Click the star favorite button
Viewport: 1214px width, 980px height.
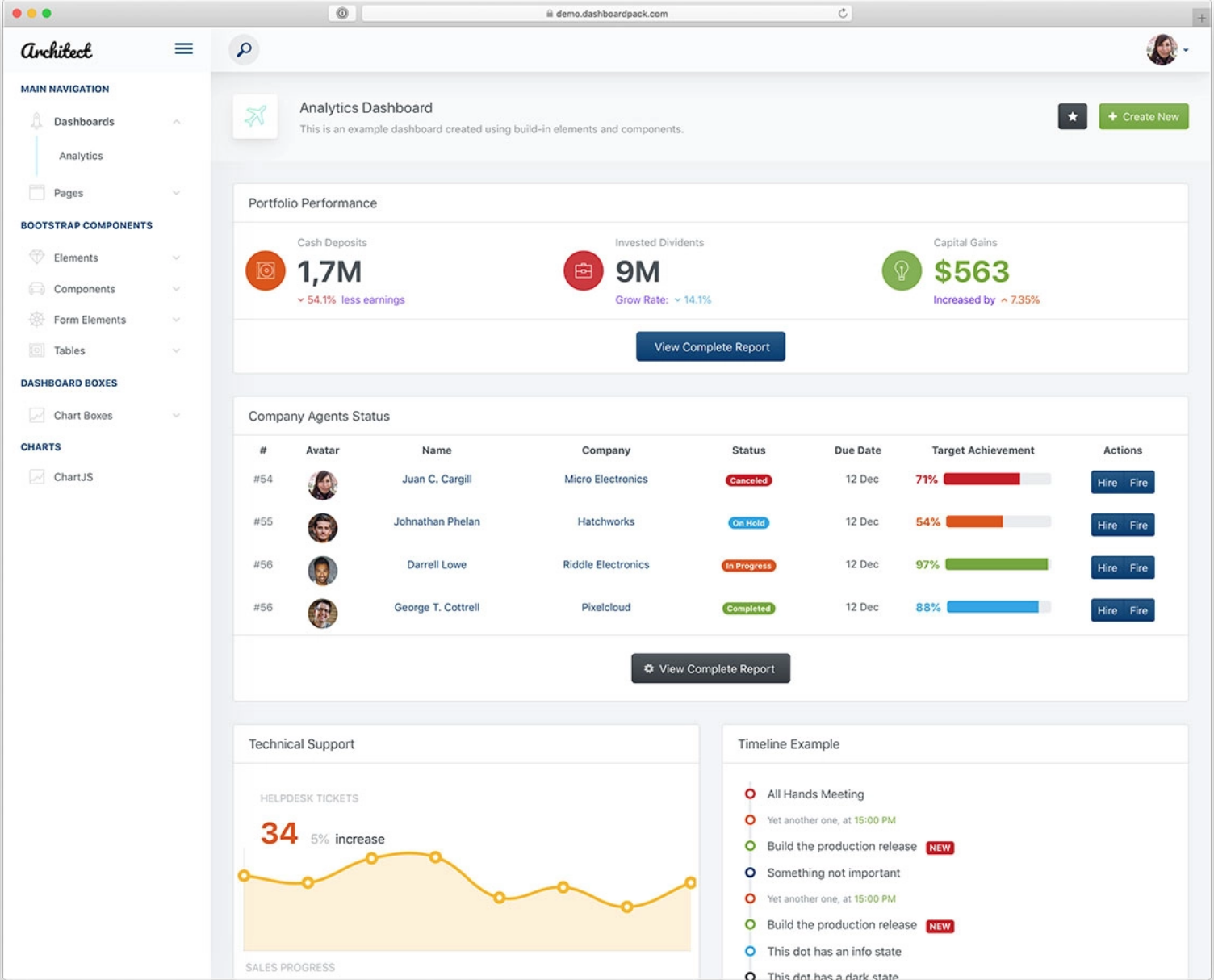coord(1072,116)
